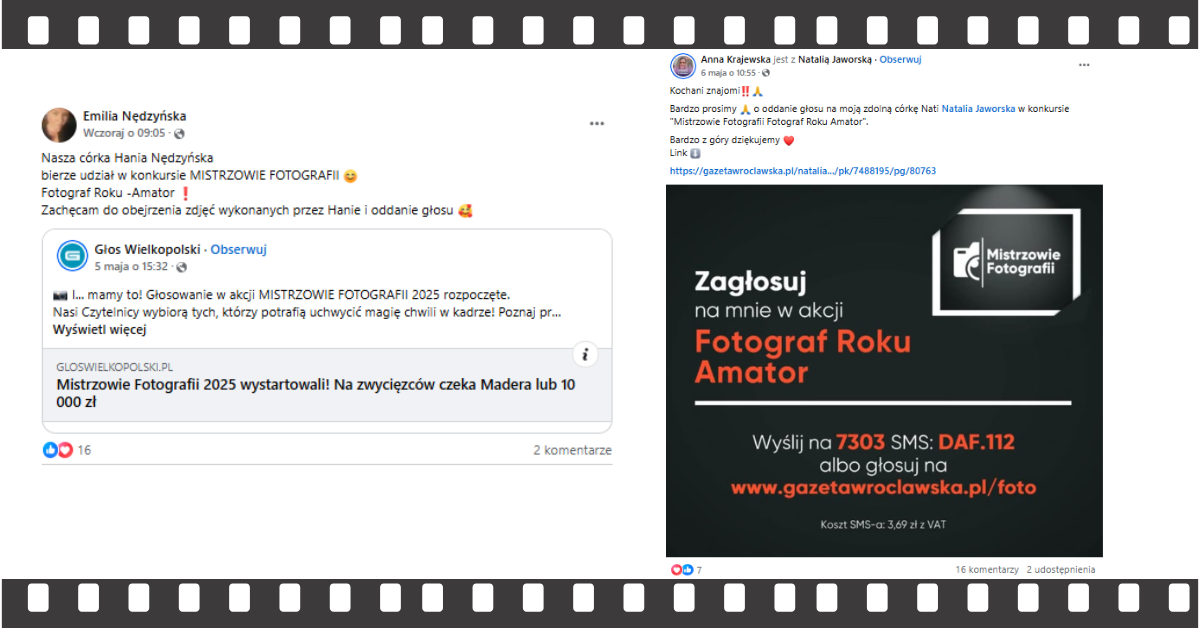1200x628 pixels.
Task: Open Emilia Nędzyńska's profile picture
Action: 59,125
